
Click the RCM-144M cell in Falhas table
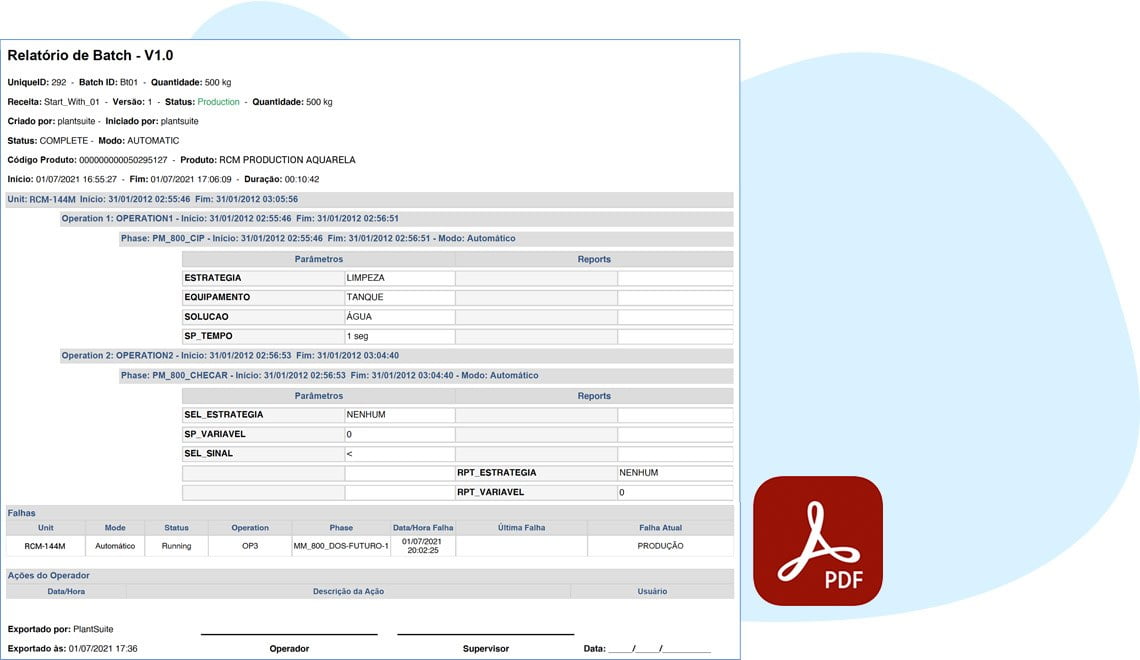point(45,546)
